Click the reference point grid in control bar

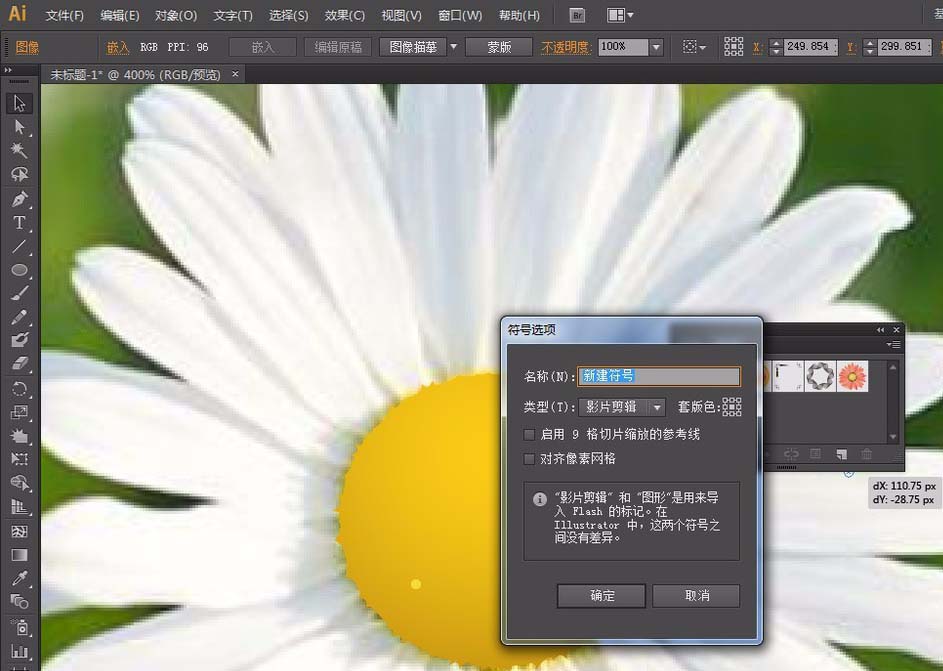(733, 46)
